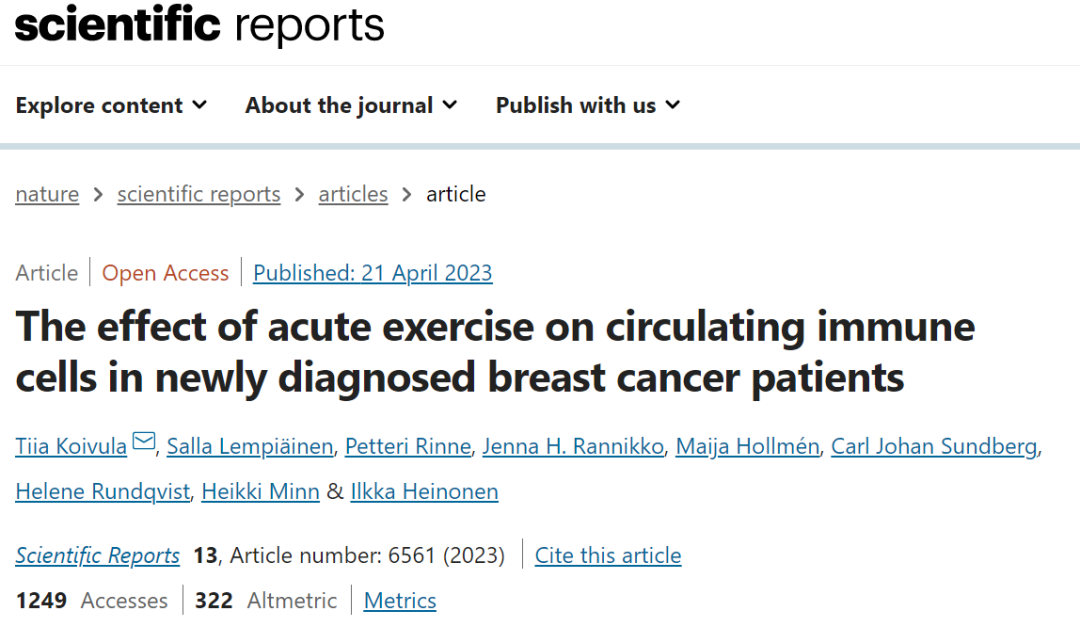Open scientific reports breadcrumb link
The height and width of the screenshot is (627, 1080).
pos(198,194)
